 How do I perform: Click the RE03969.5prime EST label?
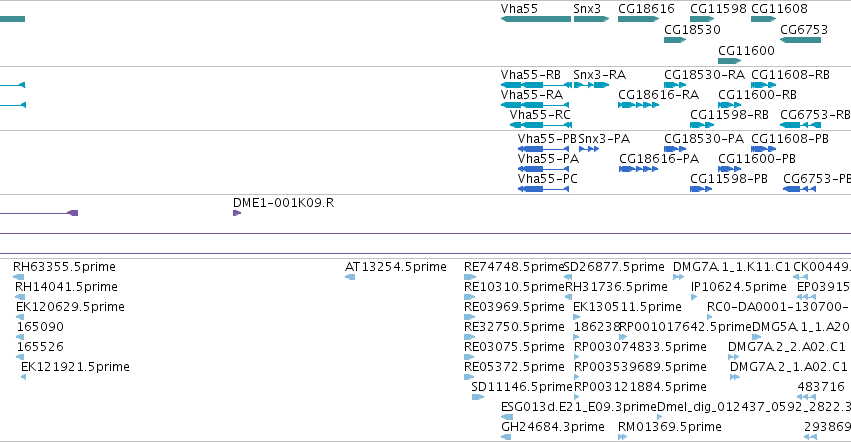pyautogui.click(x=514, y=307)
